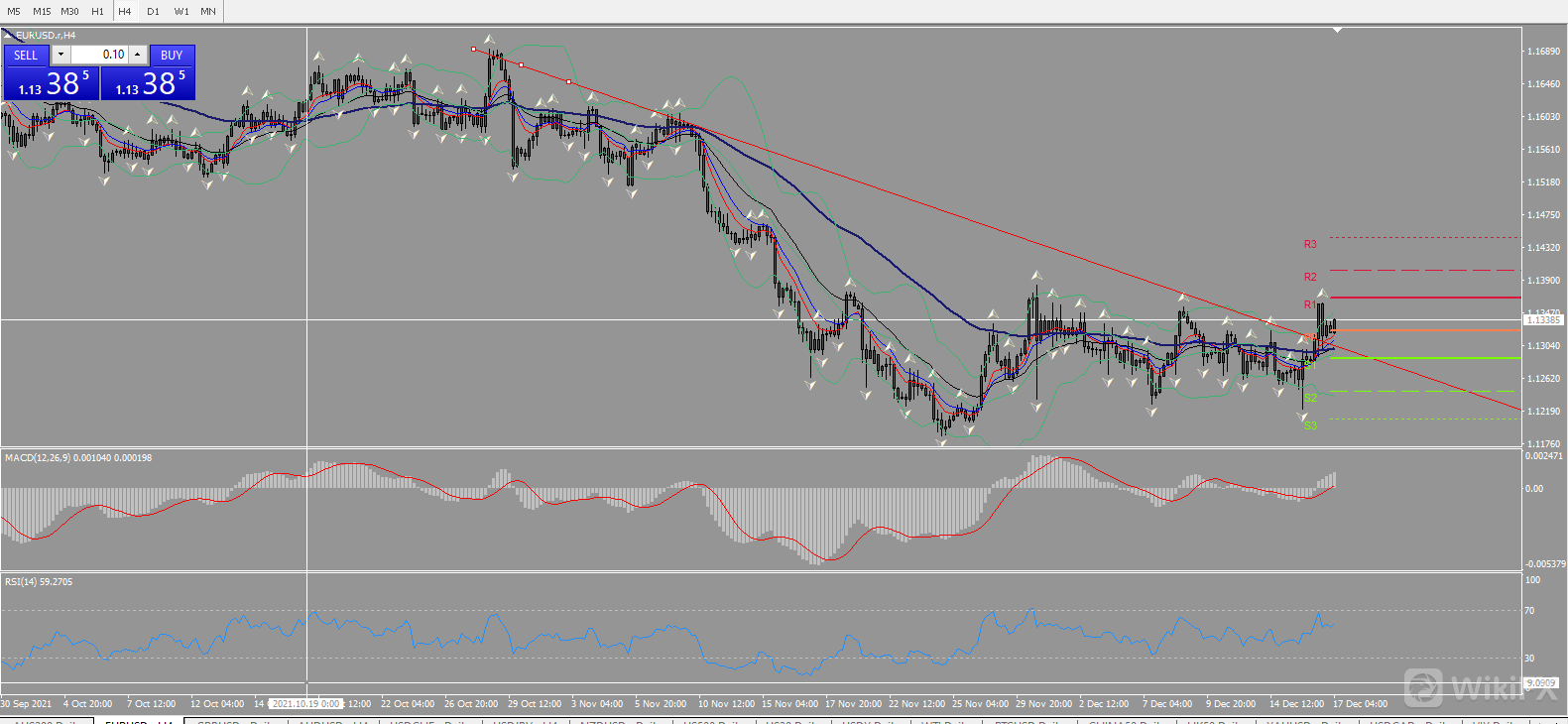
Task: Select the H1 timeframe
Action: [x=97, y=11]
